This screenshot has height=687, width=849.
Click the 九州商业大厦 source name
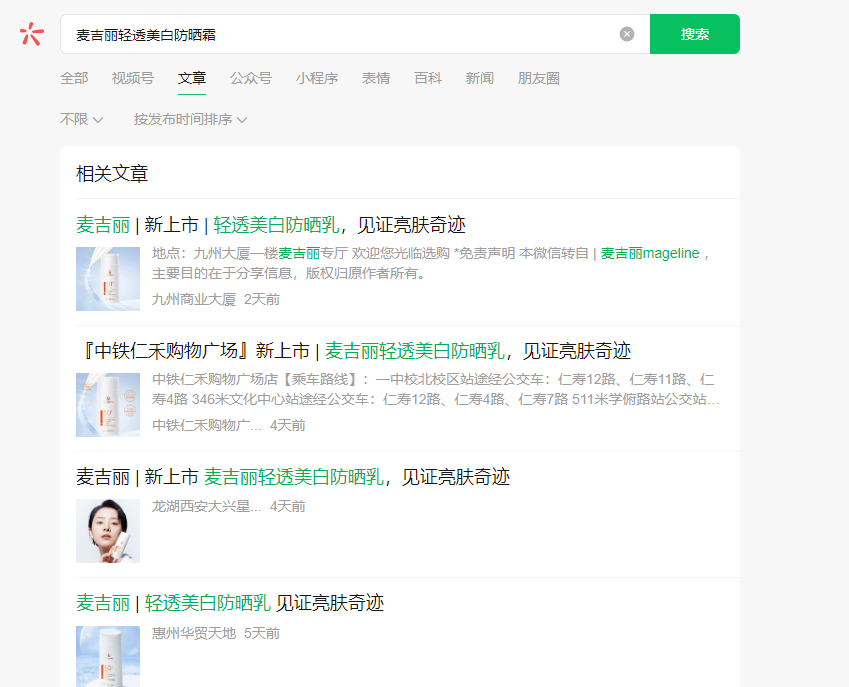point(194,299)
